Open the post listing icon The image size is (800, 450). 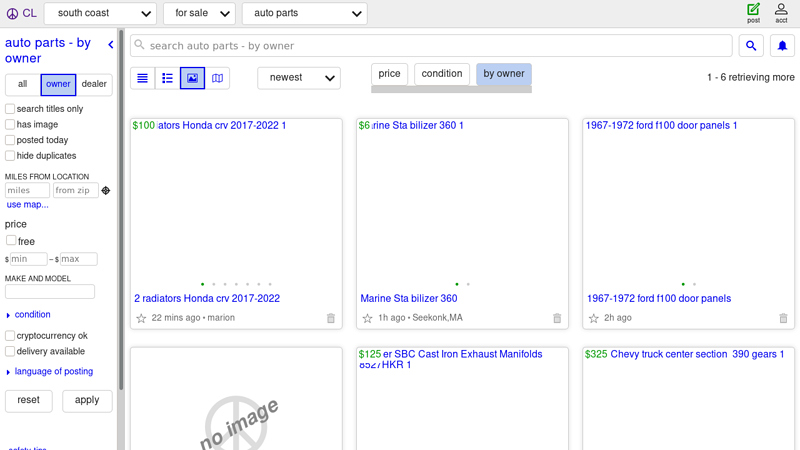pos(754,13)
